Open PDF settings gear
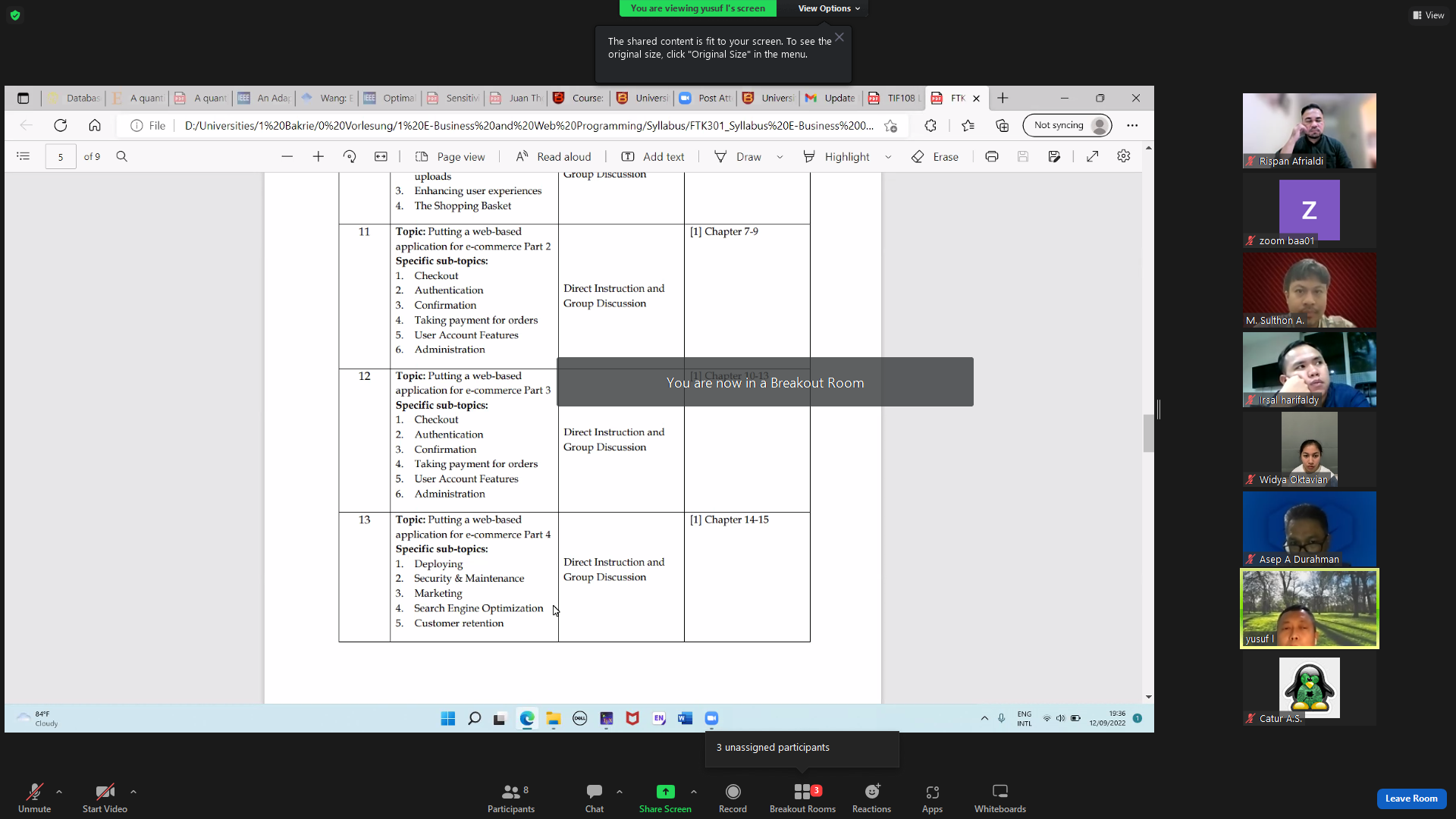The height and width of the screenshot is (819, 1456). (x=1124, y=155)
